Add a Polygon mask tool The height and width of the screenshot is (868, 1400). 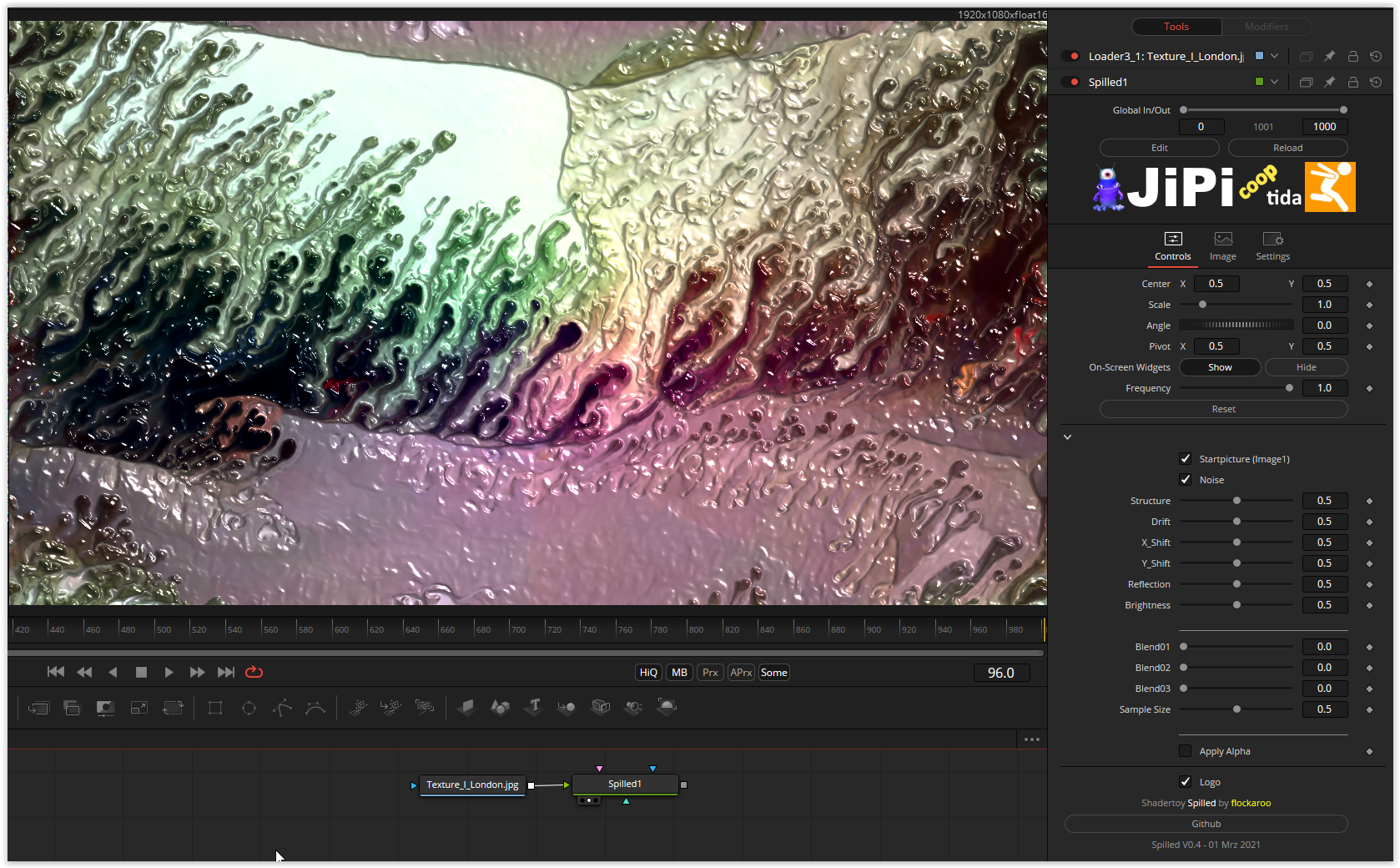282,708
